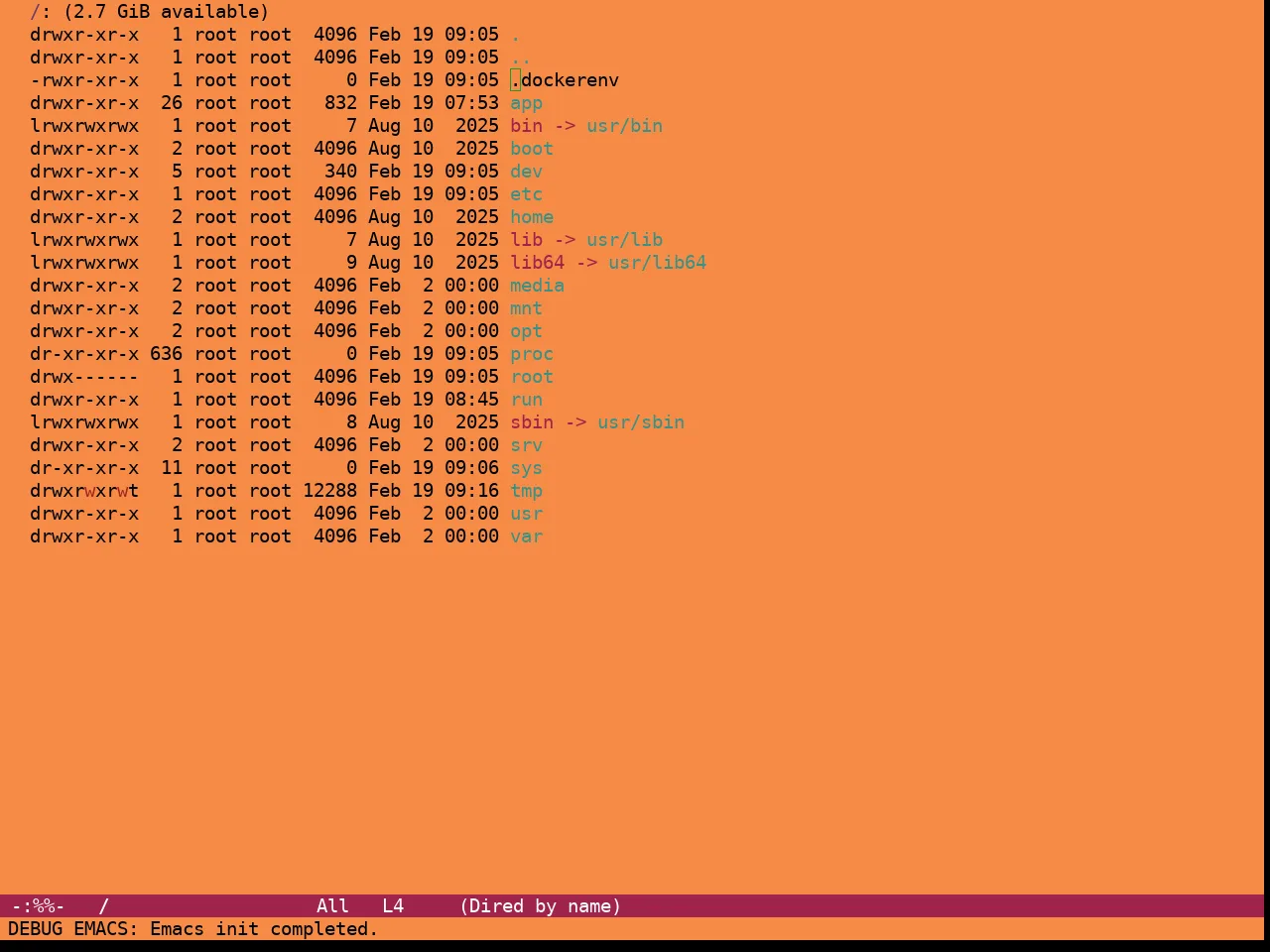This screenshot has width=1270, height=952.
Task: Open the boot directory
Action: pos(532,149)
